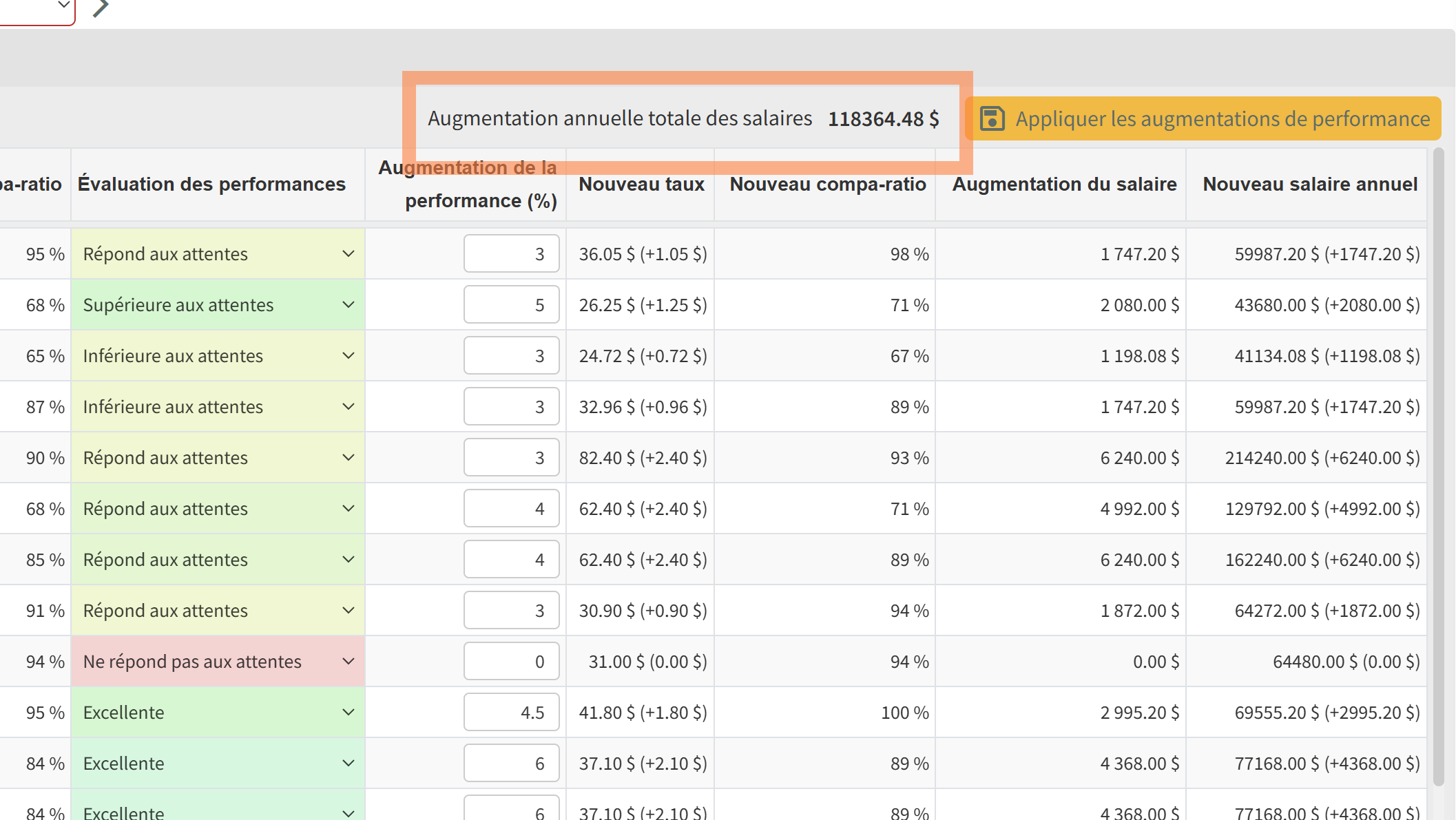The width and height of the screenshot is (1456, 820).
Task: Click the save disk icon on apply button
Action: (x=992, y=118)
